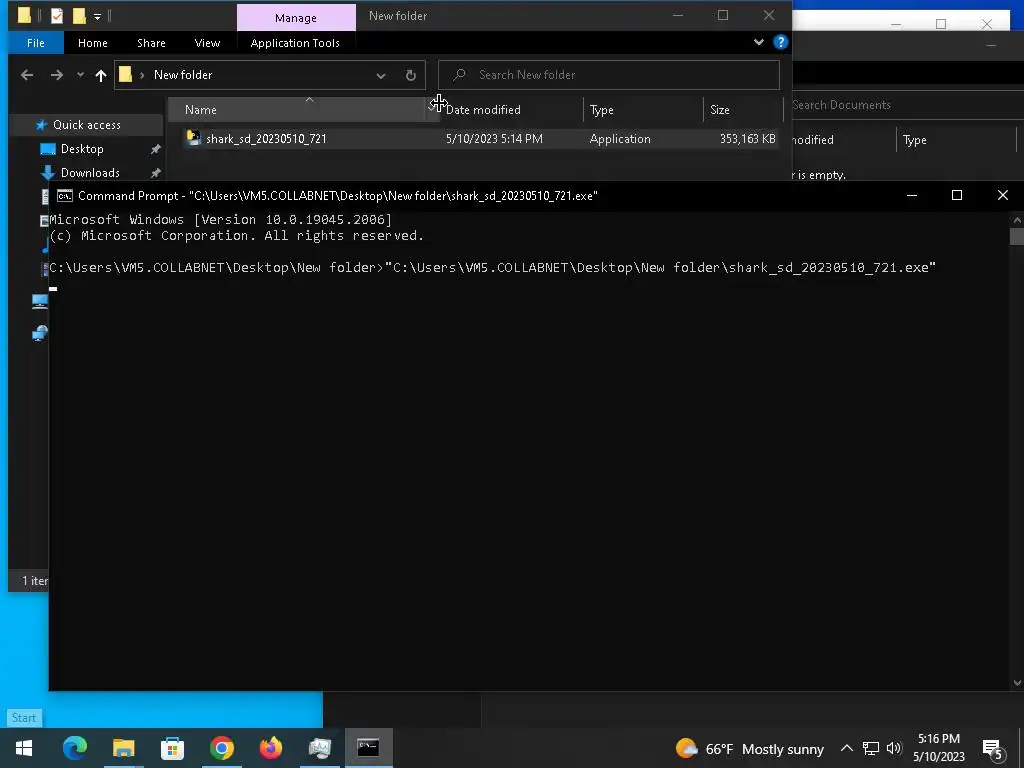Open Quick access in navigation pane
1024x768 pixels.
point(87,125)
